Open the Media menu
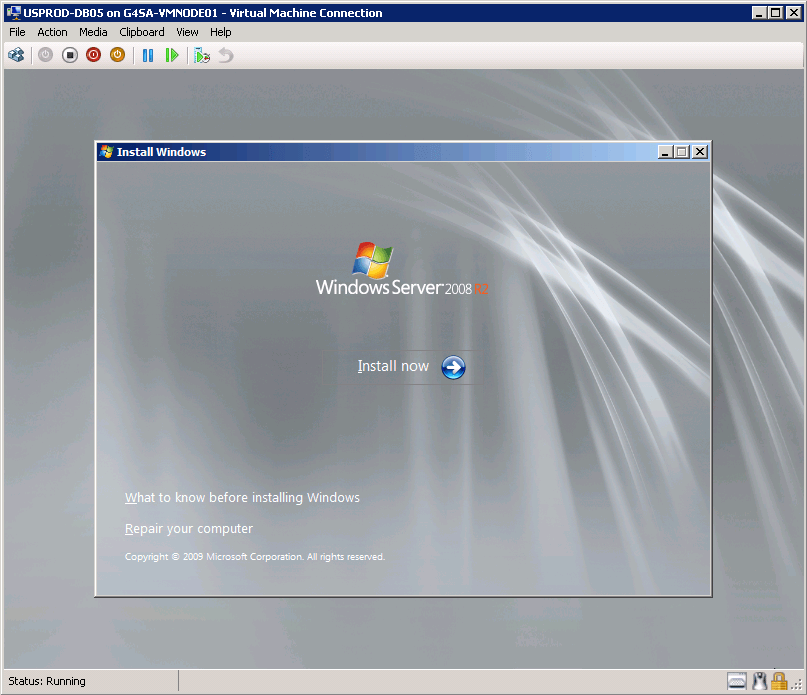Image resolution: width=807 pixels, height=695 pixels. pyautogui.click(x=93, y=32)
